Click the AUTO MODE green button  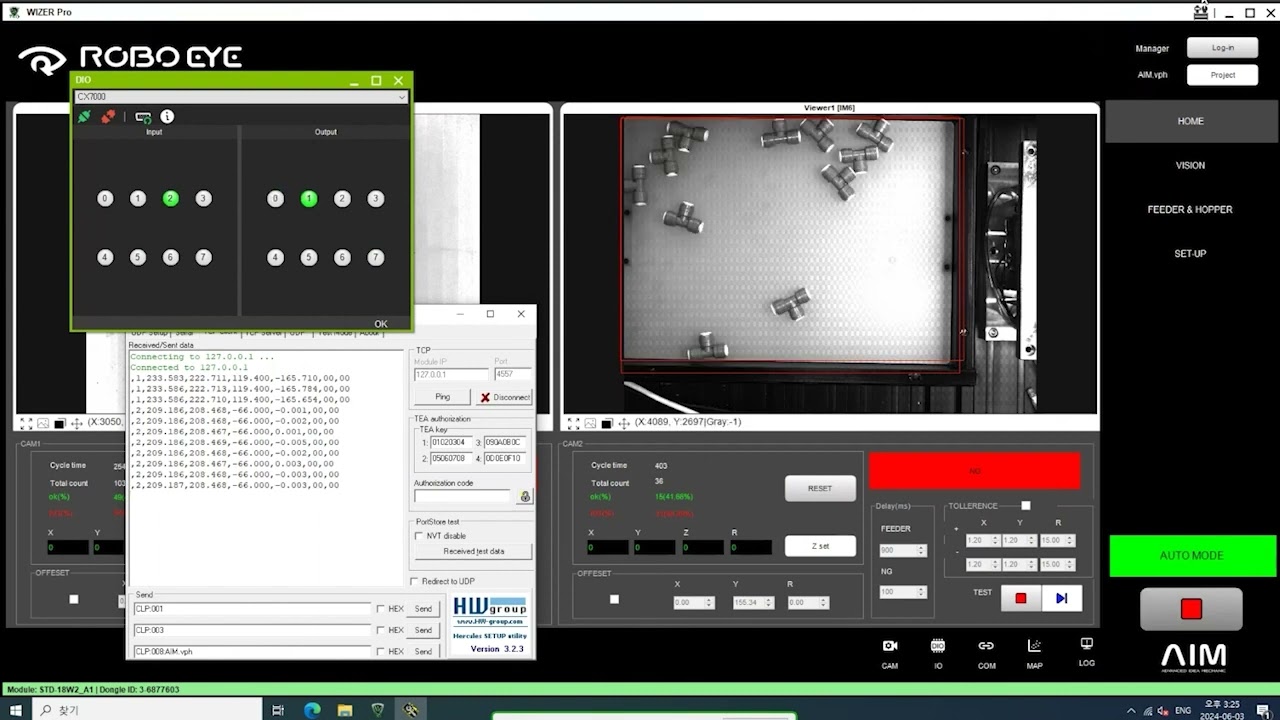click(1192, 556)
